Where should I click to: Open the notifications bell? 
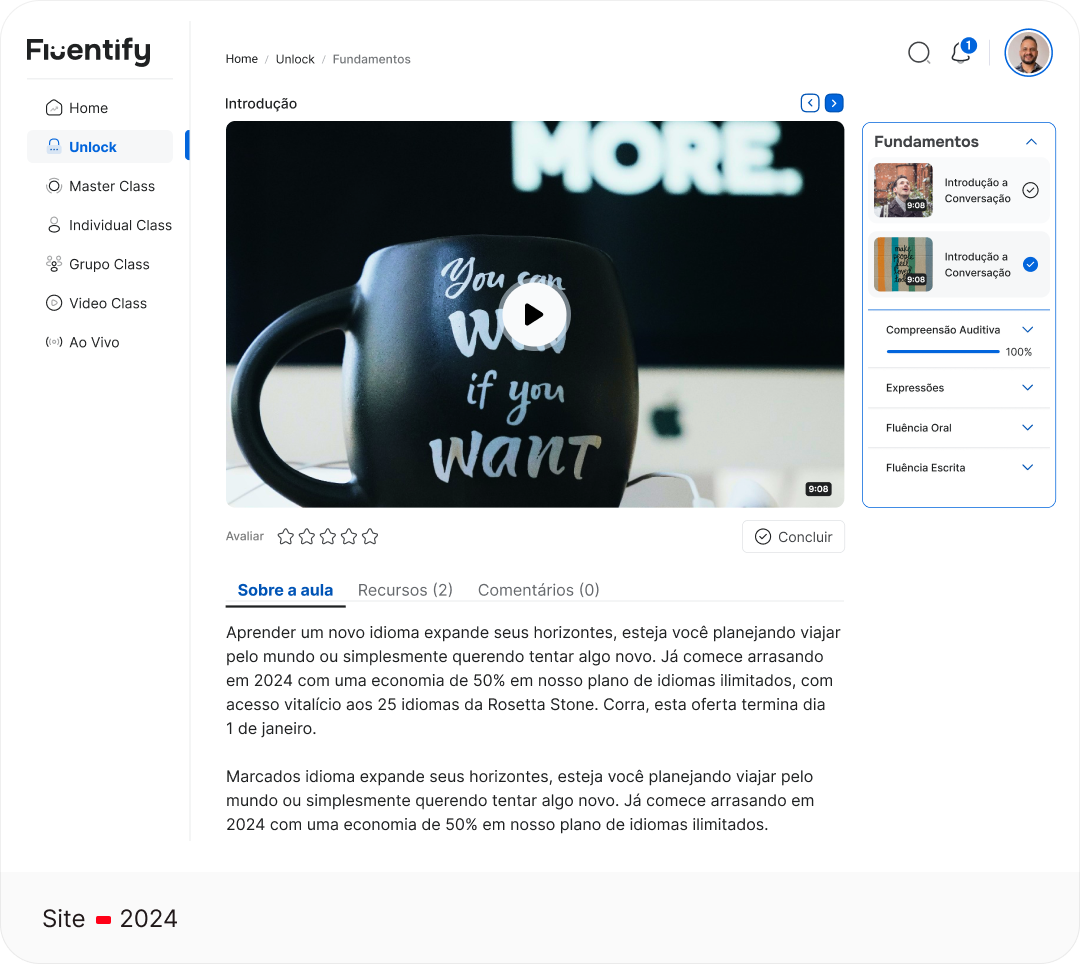961,53
